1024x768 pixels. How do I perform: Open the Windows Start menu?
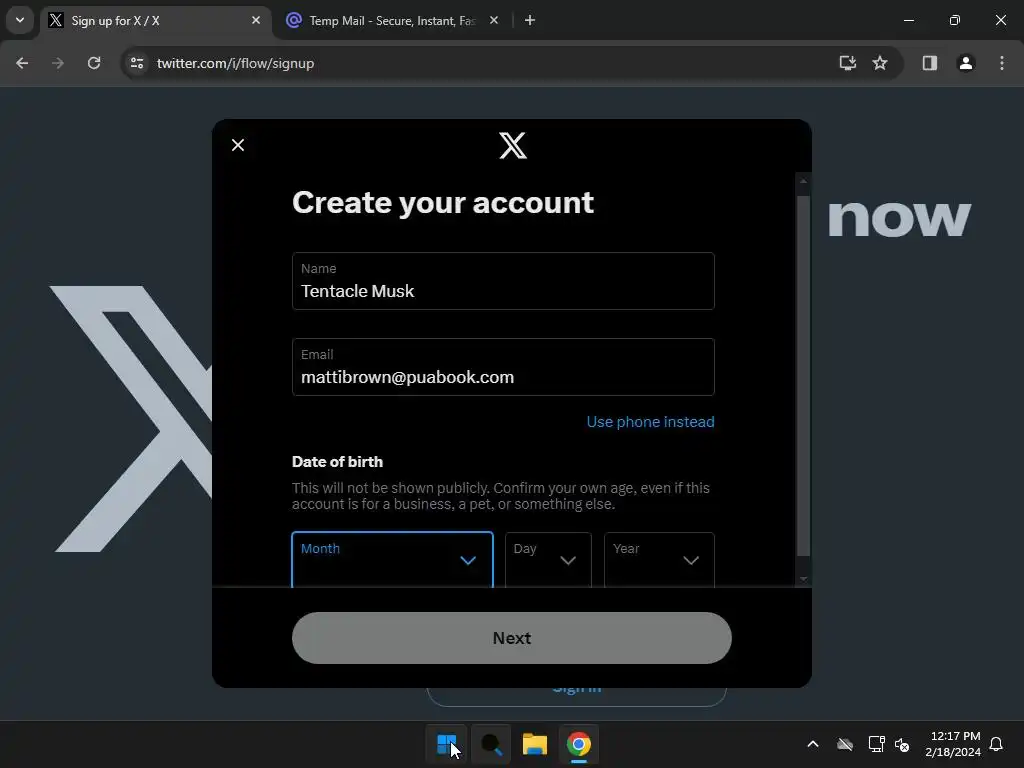tap(447, 744)
